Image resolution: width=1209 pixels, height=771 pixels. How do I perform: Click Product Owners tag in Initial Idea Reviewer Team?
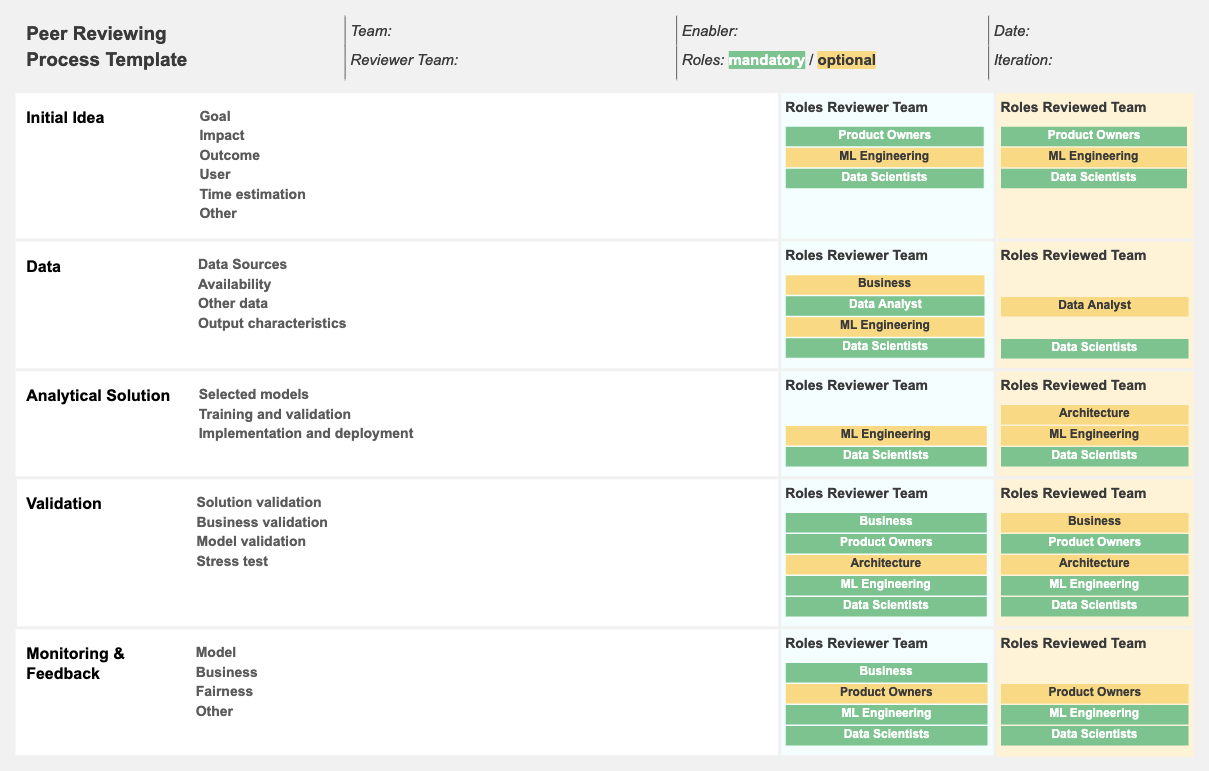click(884, 135)
